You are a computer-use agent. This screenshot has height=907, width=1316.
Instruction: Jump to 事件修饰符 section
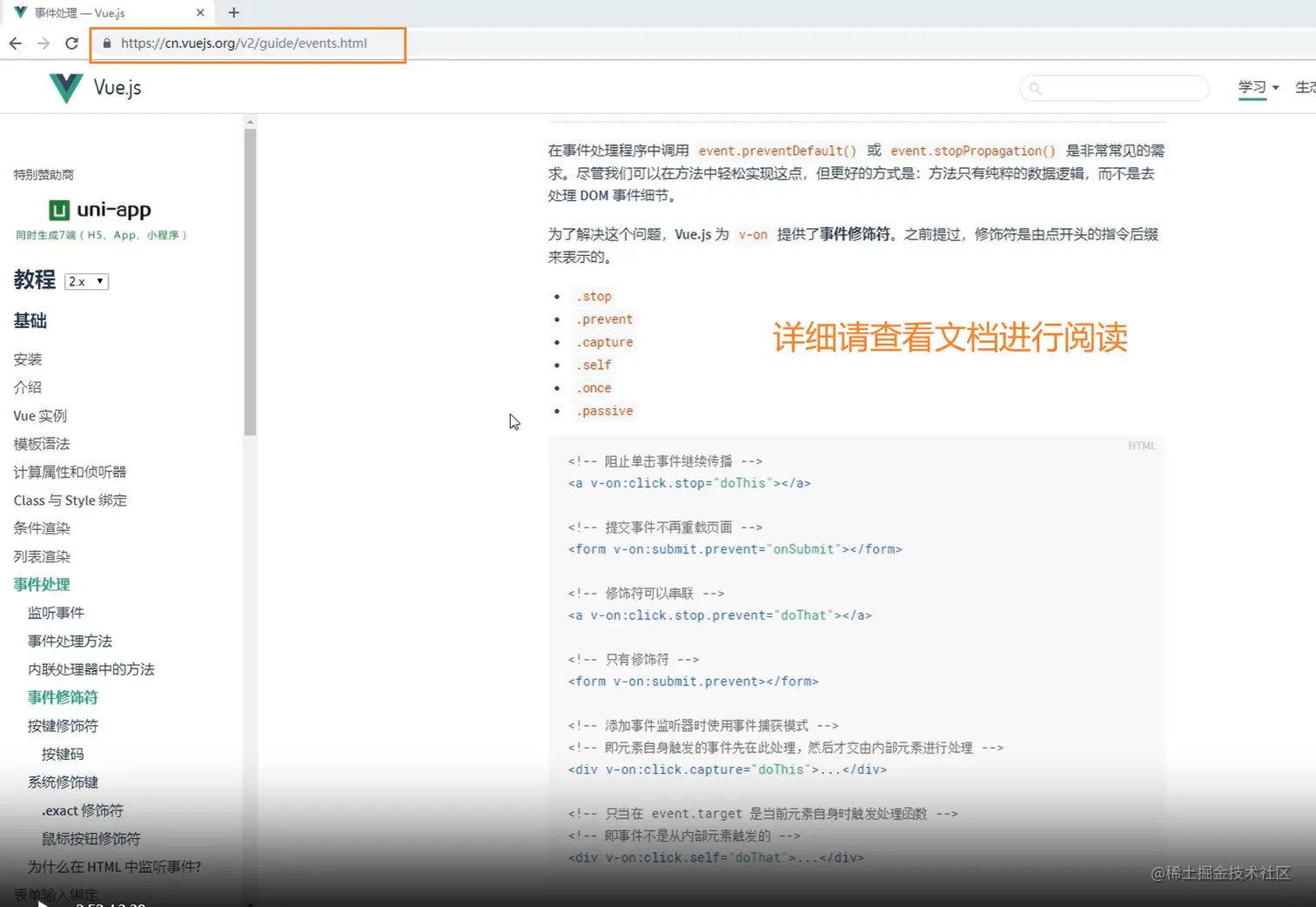click(x=63, y=697)
